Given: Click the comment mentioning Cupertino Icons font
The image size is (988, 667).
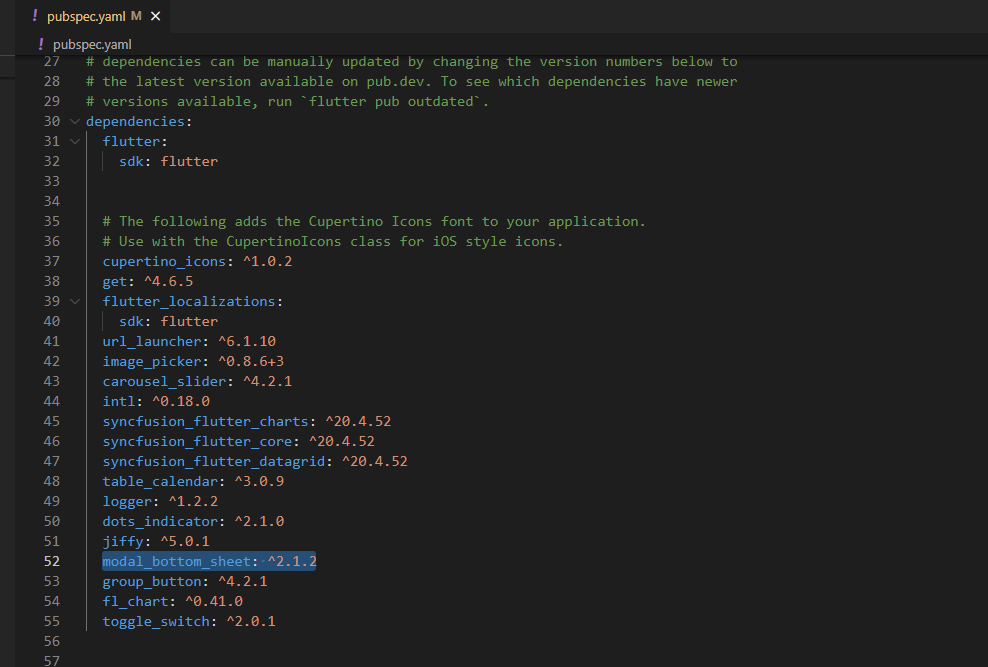Looking at the screenshot, I should (374, 222).
